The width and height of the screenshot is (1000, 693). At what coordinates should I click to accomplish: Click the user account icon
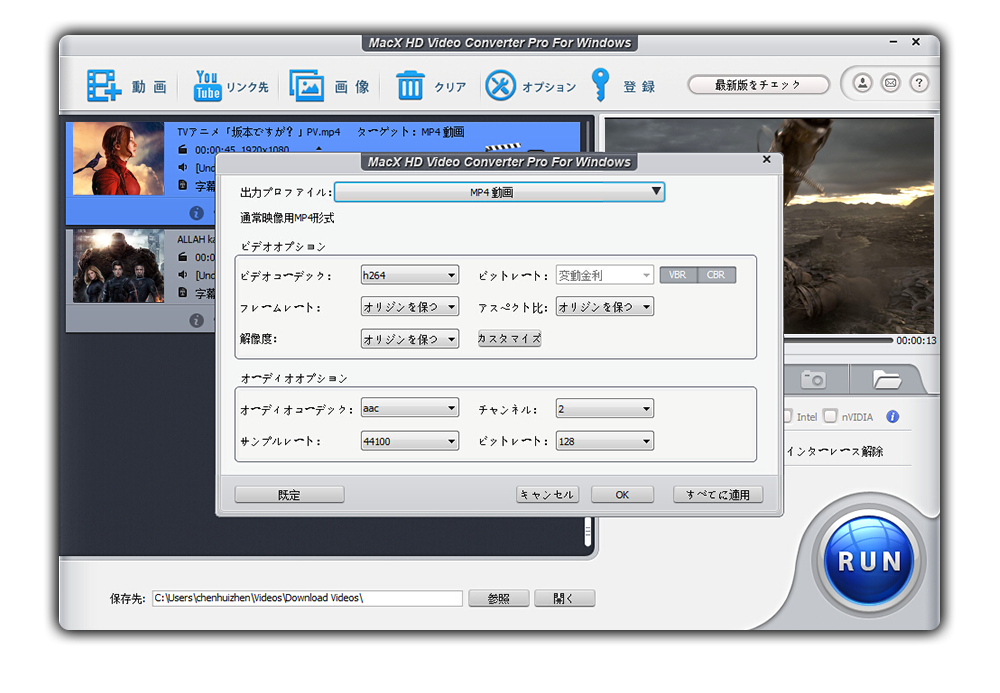click(863, 83)
